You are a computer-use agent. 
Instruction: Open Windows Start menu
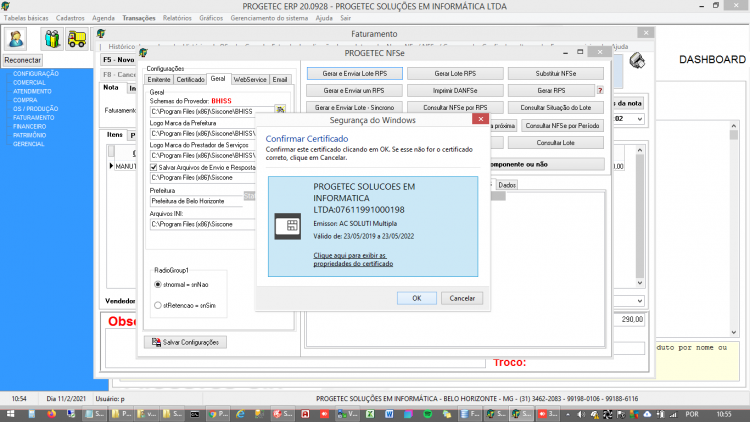[10, 414]
